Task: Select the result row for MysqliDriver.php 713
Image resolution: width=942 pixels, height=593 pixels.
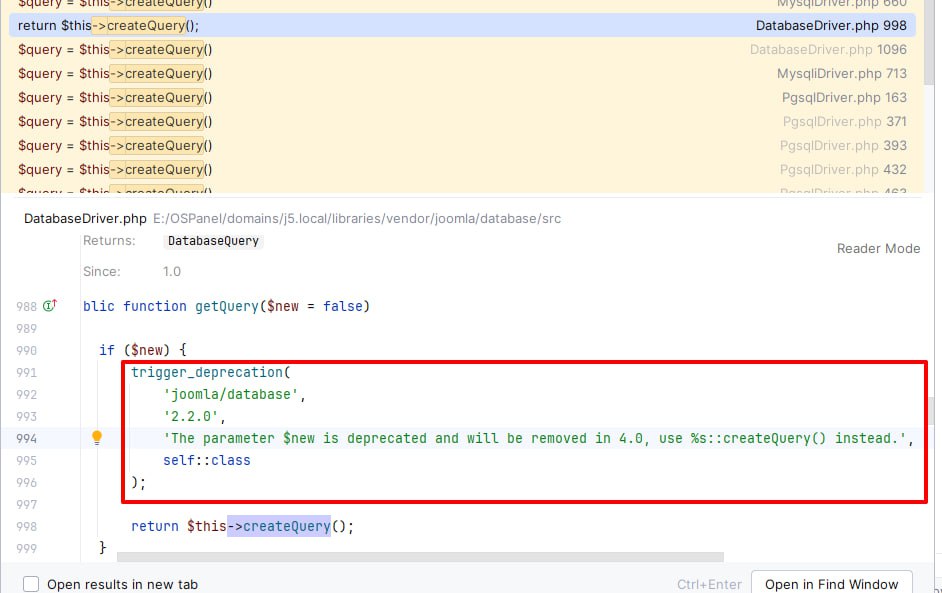Action: (x=462, y=73)
